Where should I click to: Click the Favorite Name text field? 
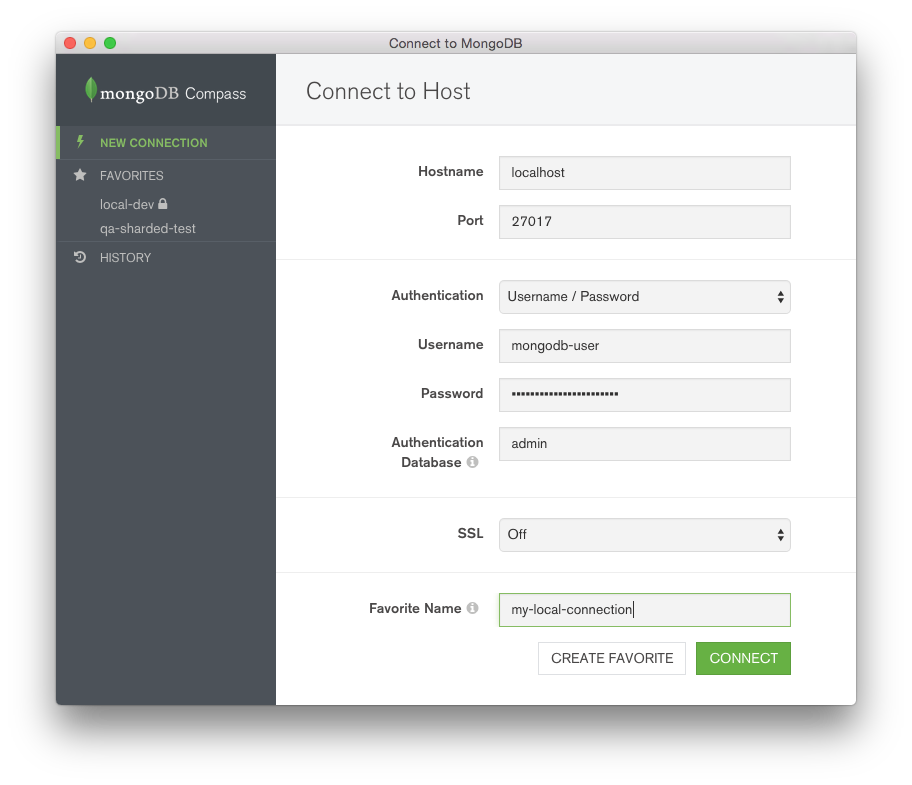coord(644,610)
